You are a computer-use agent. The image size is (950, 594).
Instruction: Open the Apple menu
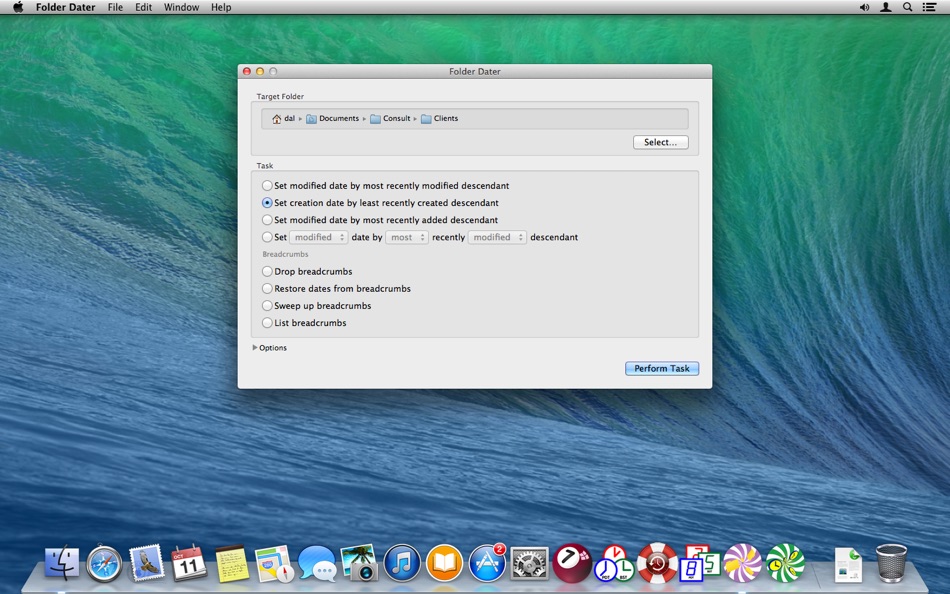(18, 7)
